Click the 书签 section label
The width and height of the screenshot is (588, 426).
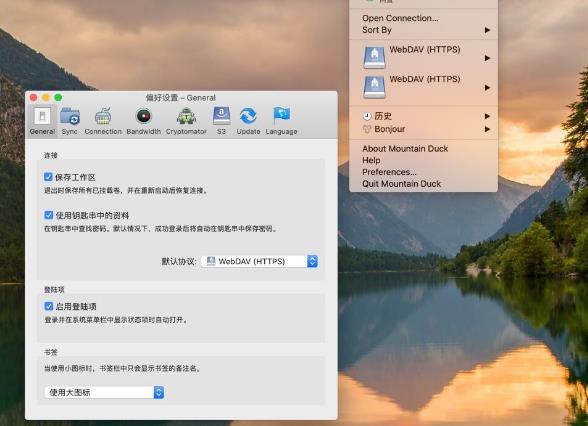51,352
